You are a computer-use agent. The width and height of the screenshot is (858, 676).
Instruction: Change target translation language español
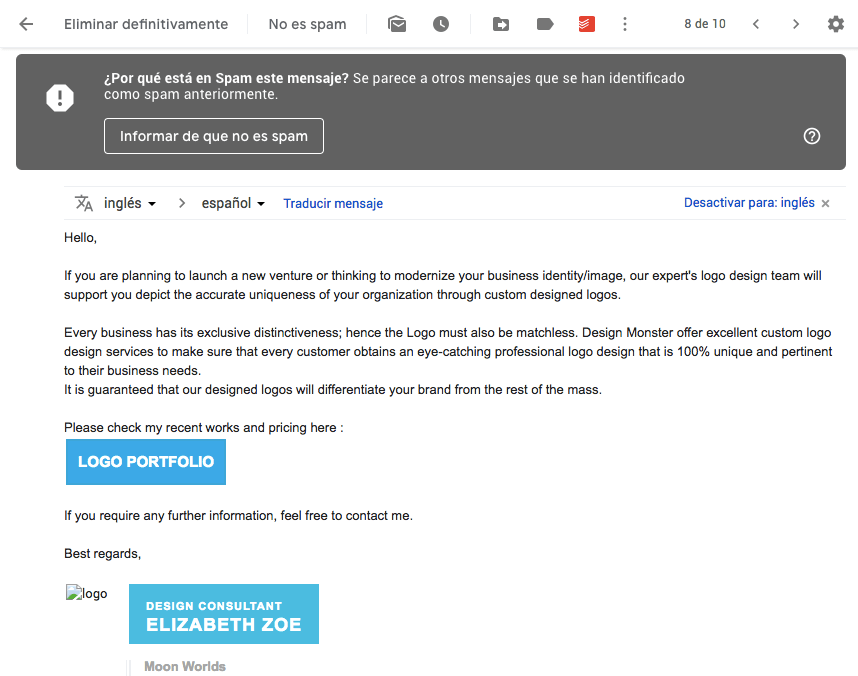(232, 202)
